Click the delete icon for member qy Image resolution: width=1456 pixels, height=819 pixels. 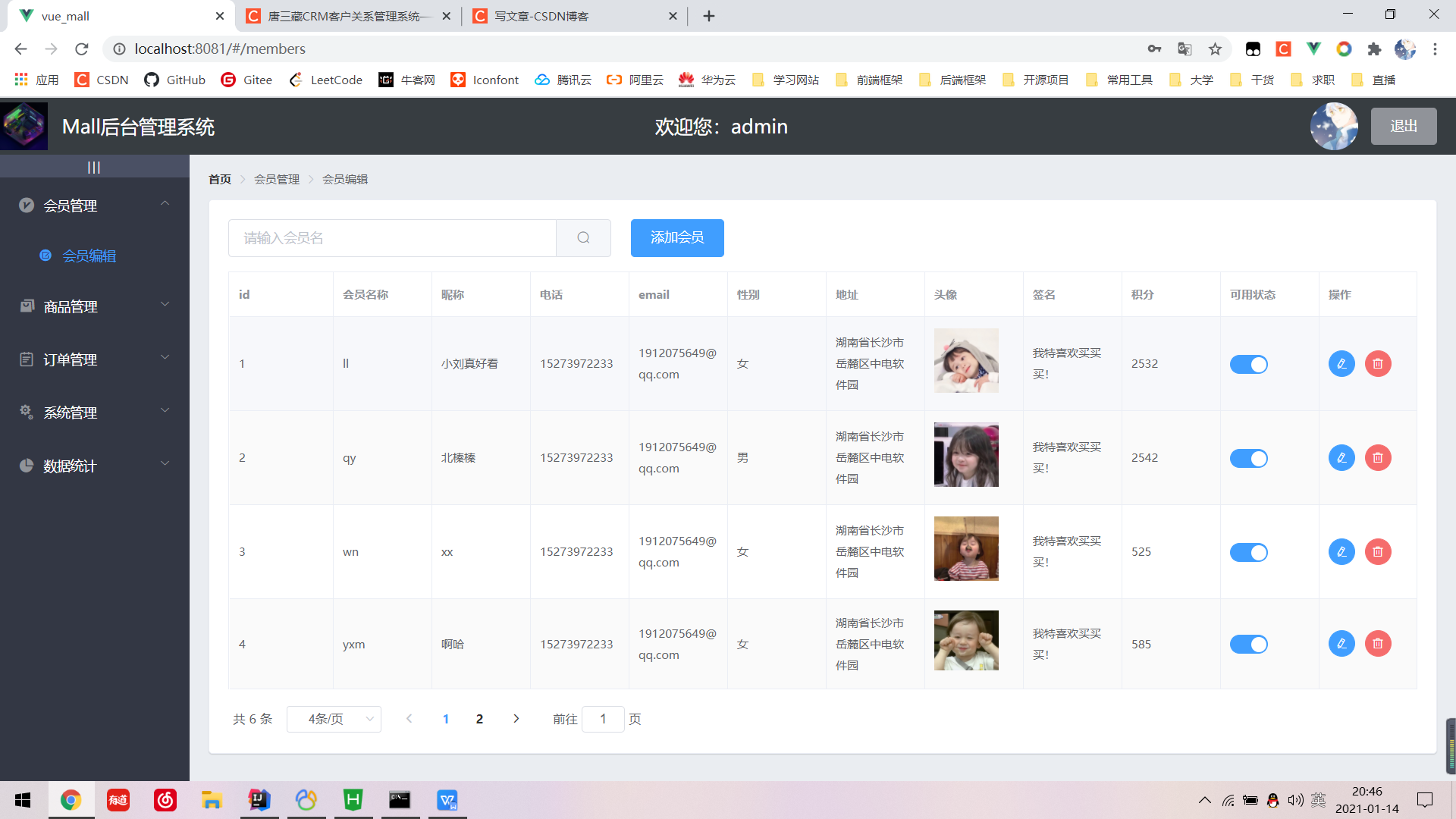click(1378, 458)
